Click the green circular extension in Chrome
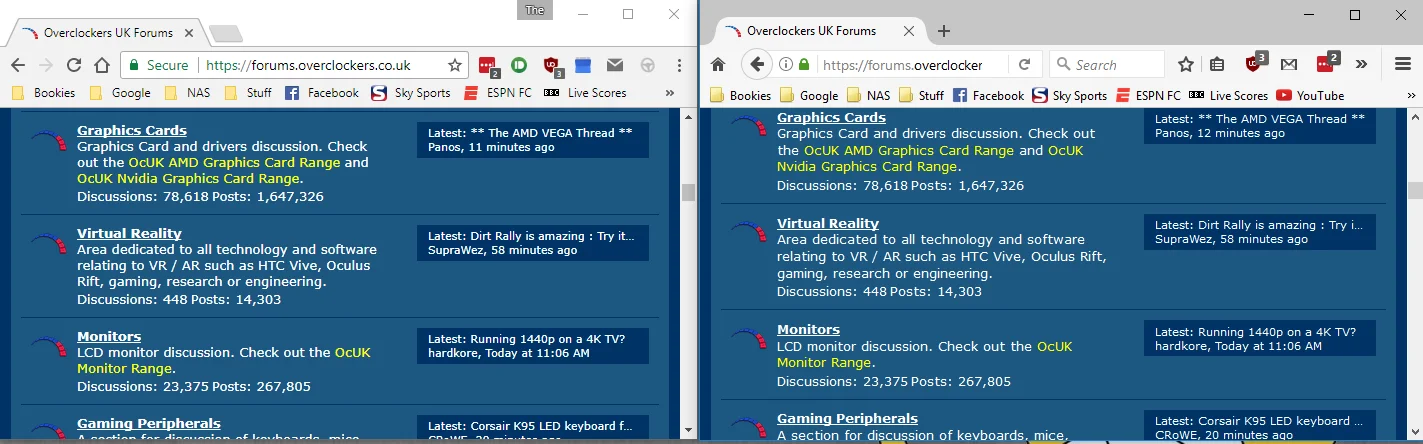This screenshot has height=444, width=1423. (x=518, y=65)
